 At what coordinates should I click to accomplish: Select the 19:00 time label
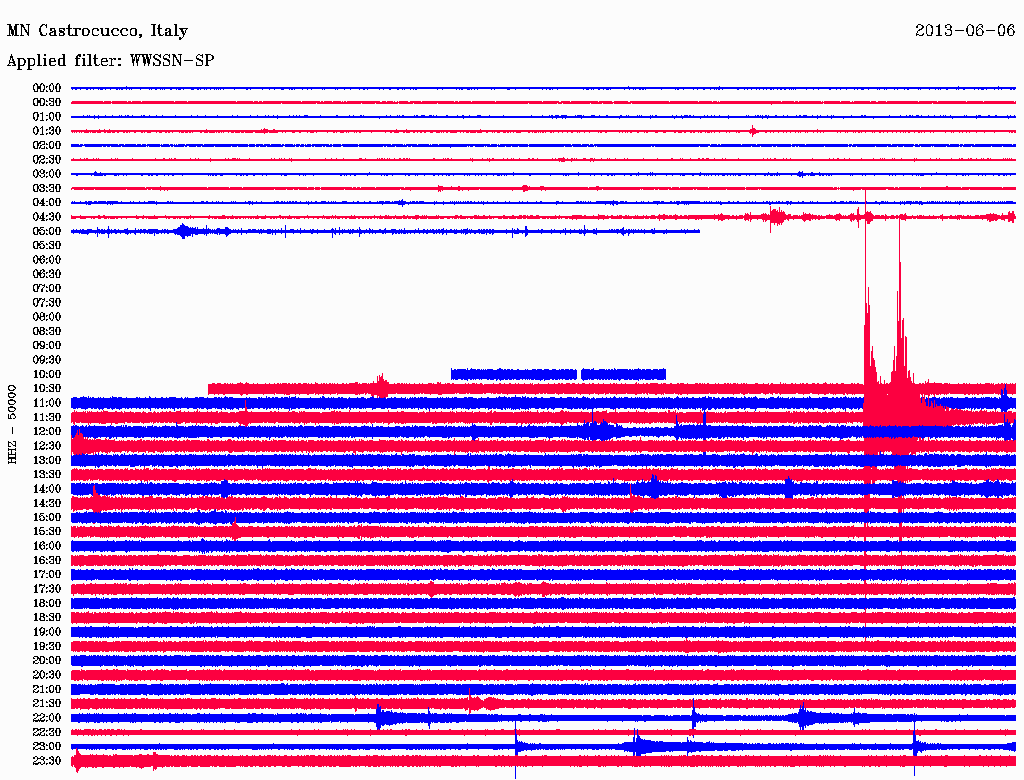tap(47, 632)
